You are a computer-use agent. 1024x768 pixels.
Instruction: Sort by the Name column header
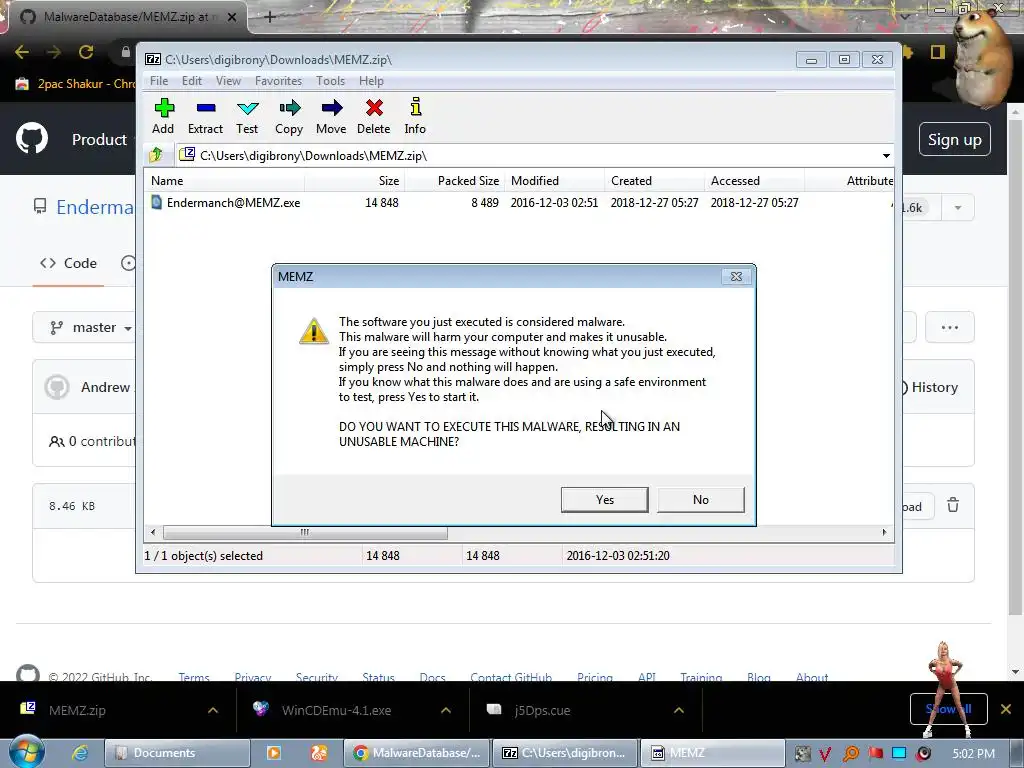tap(225, 181)
